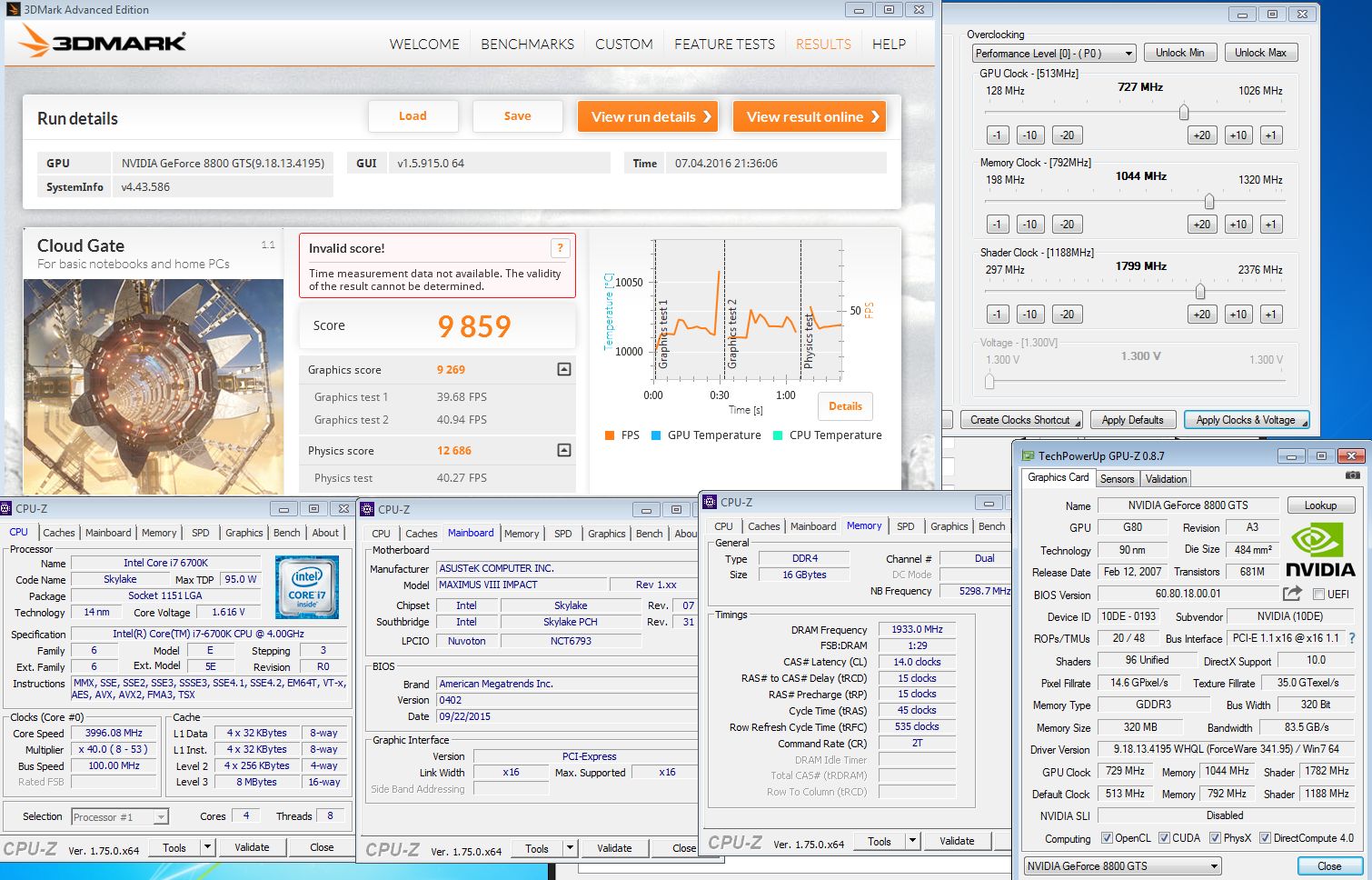Click the Intel Core i7 badge in CPU-Z
The width and height of the screenshot is (1372, 880).
[x=307, y=588]
